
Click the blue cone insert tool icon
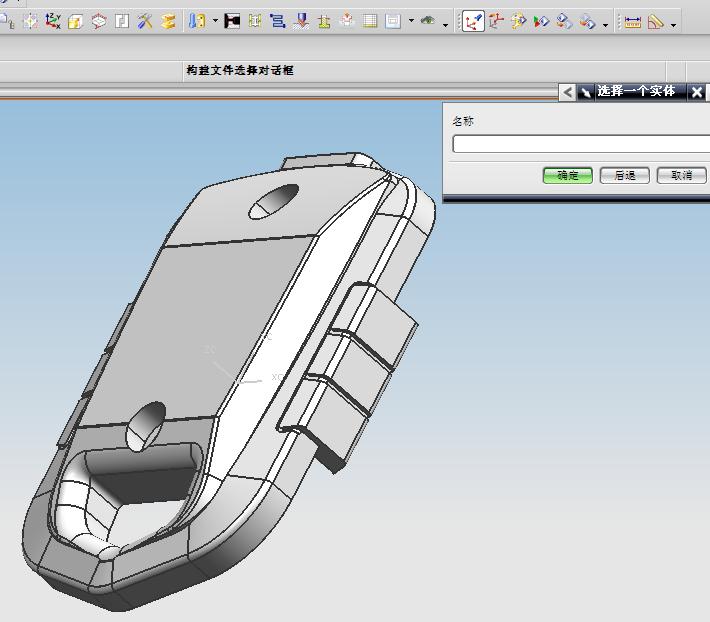coord(301,21)
